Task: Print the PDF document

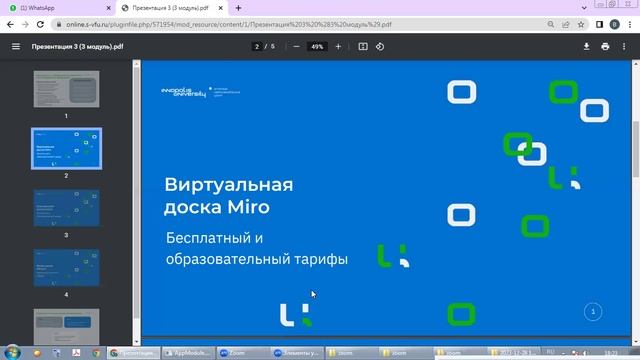Action: (605, 47)
